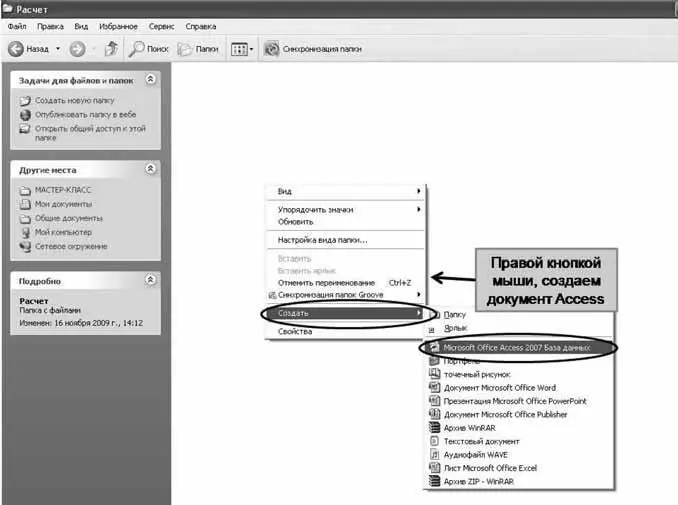678x505 pixels.
Task: Collapse the Задачи для файлов и папок panel
Action: pos(150,79)
